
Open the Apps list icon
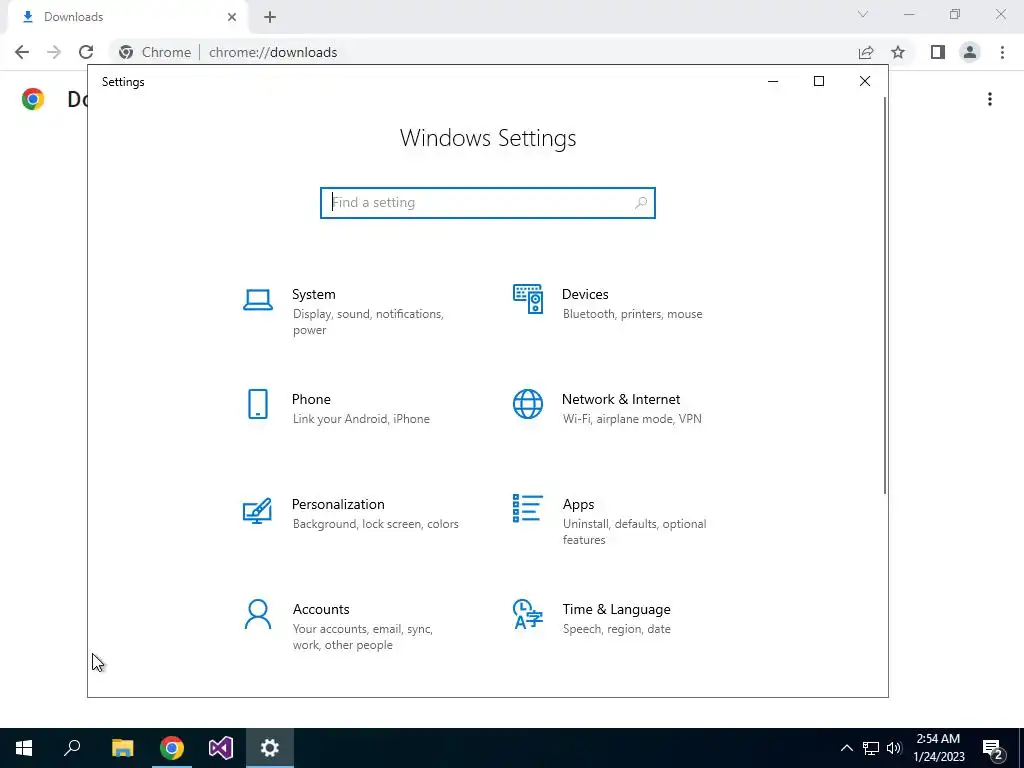point(528,508)
